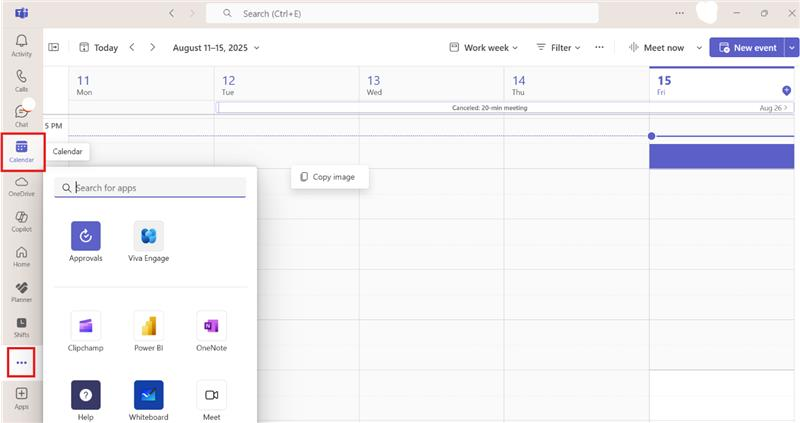Click the more apps ellipsis in sidebar
This screenshot has width=800, height=423.
(21, 363)
